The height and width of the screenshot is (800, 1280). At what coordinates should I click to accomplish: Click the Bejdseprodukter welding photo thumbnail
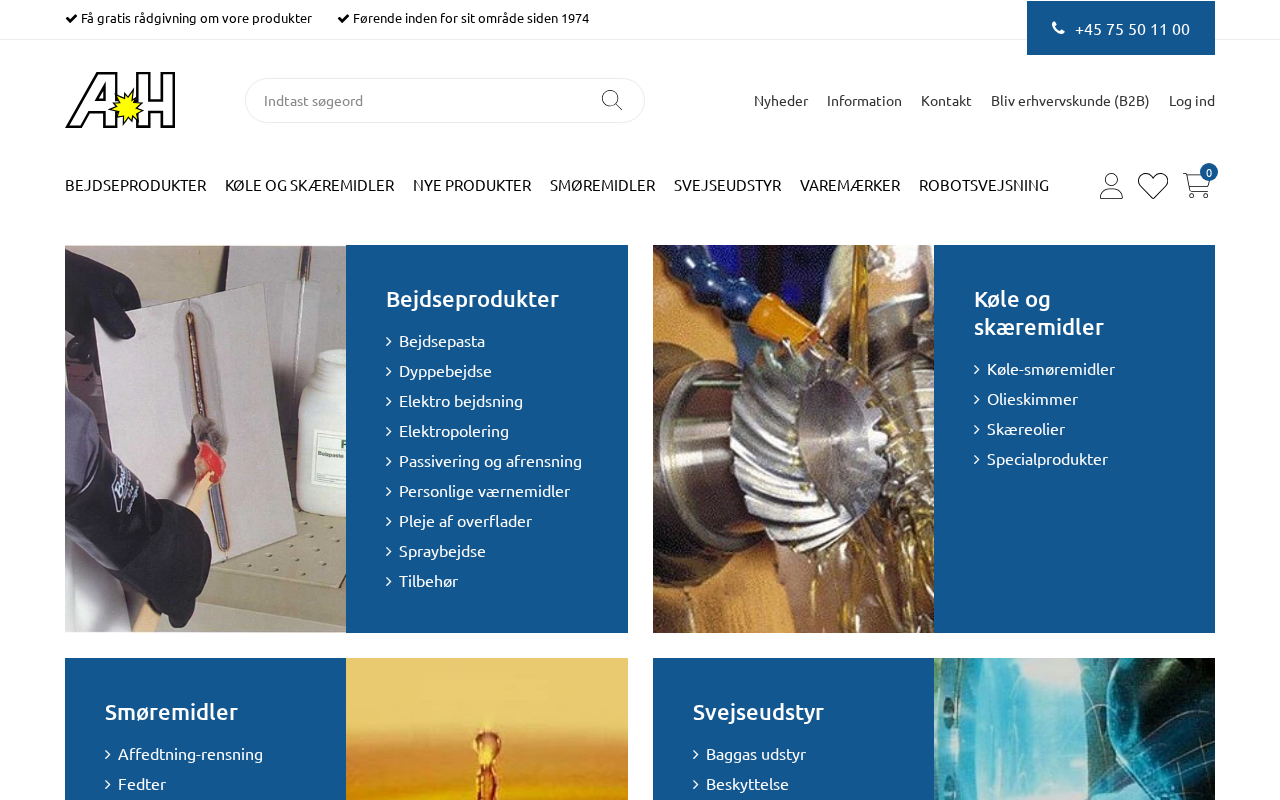pos(205,439)
